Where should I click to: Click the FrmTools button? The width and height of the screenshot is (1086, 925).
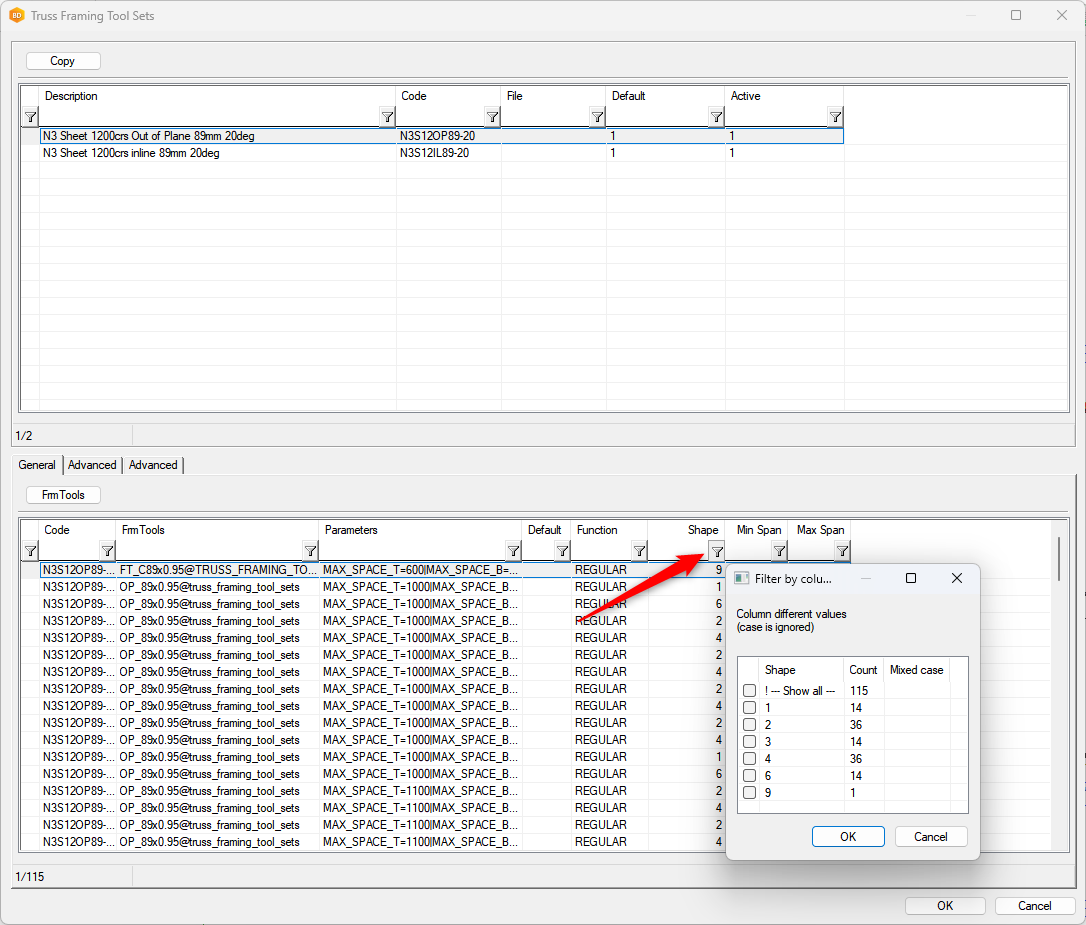point(63,495)
